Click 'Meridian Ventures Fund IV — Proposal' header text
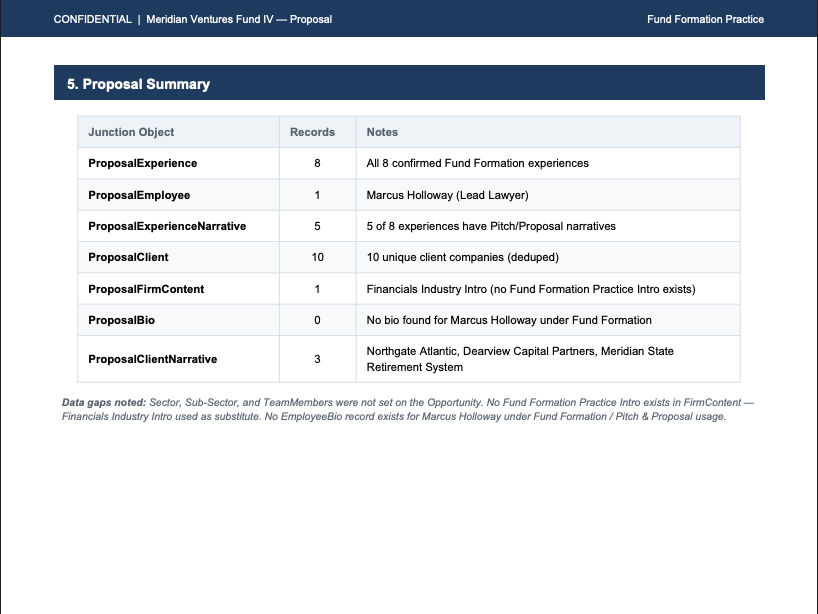 coord(239,19)
